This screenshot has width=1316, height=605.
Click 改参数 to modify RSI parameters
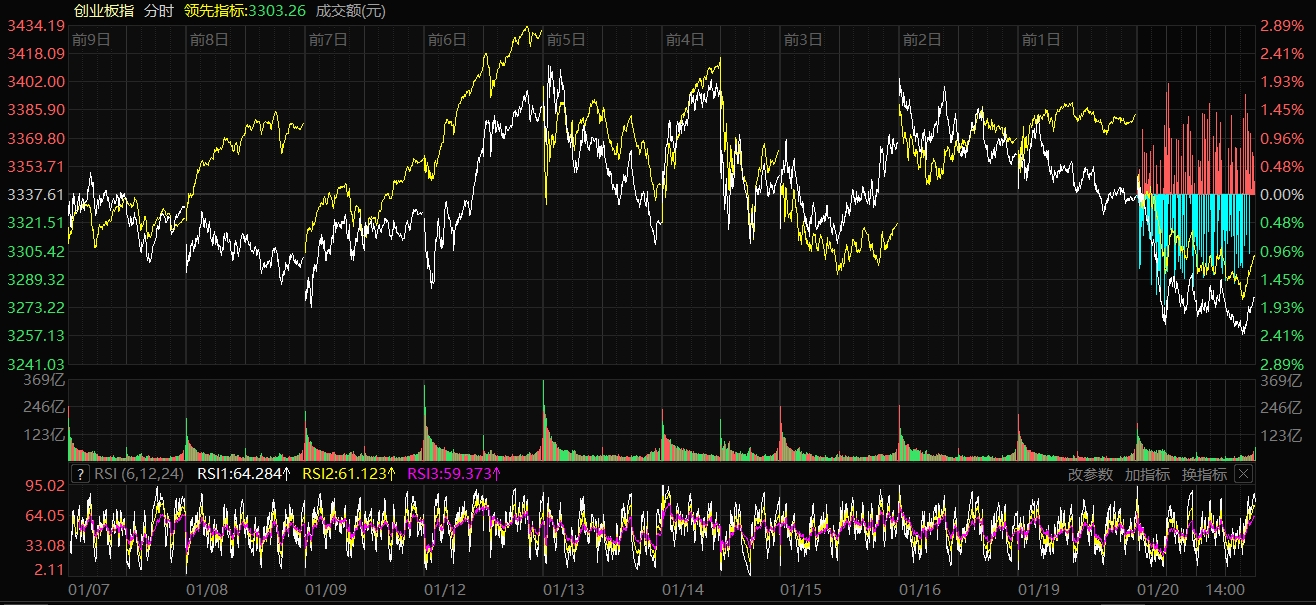point(1090,474)
